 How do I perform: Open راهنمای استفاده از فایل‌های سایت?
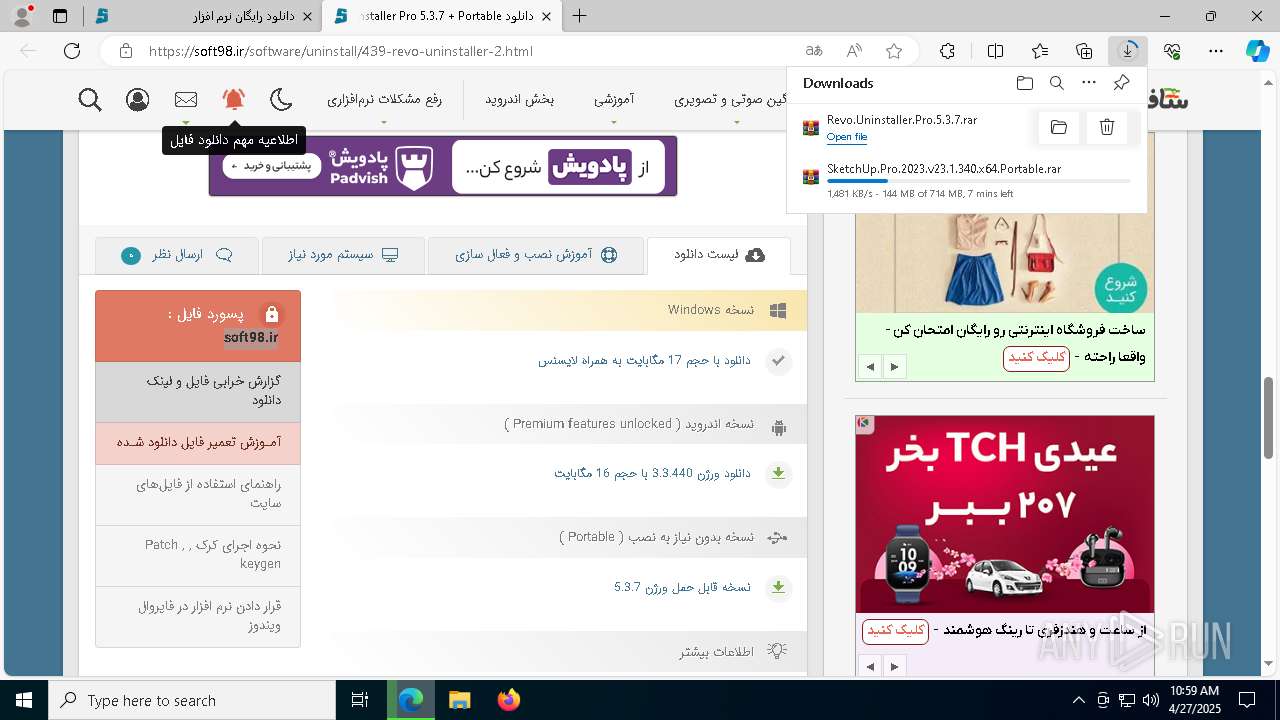pos(198,495)
